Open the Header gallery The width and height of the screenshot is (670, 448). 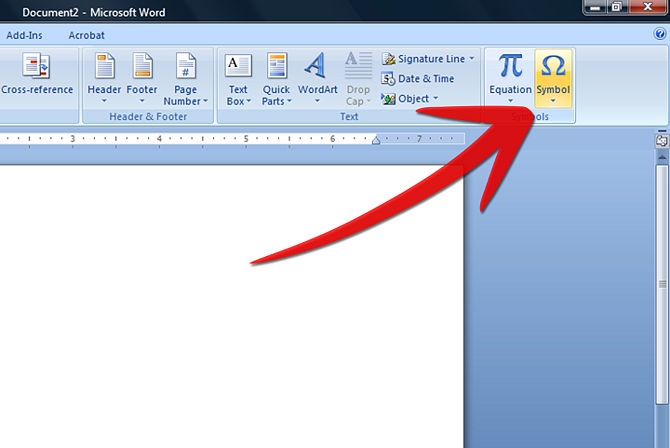coord(104,78)
